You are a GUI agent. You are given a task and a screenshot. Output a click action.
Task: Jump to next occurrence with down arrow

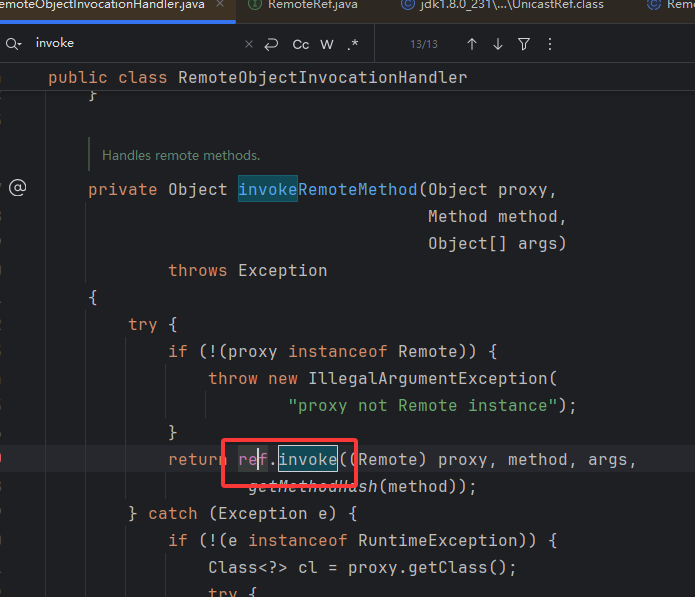[x=498, y=44]
